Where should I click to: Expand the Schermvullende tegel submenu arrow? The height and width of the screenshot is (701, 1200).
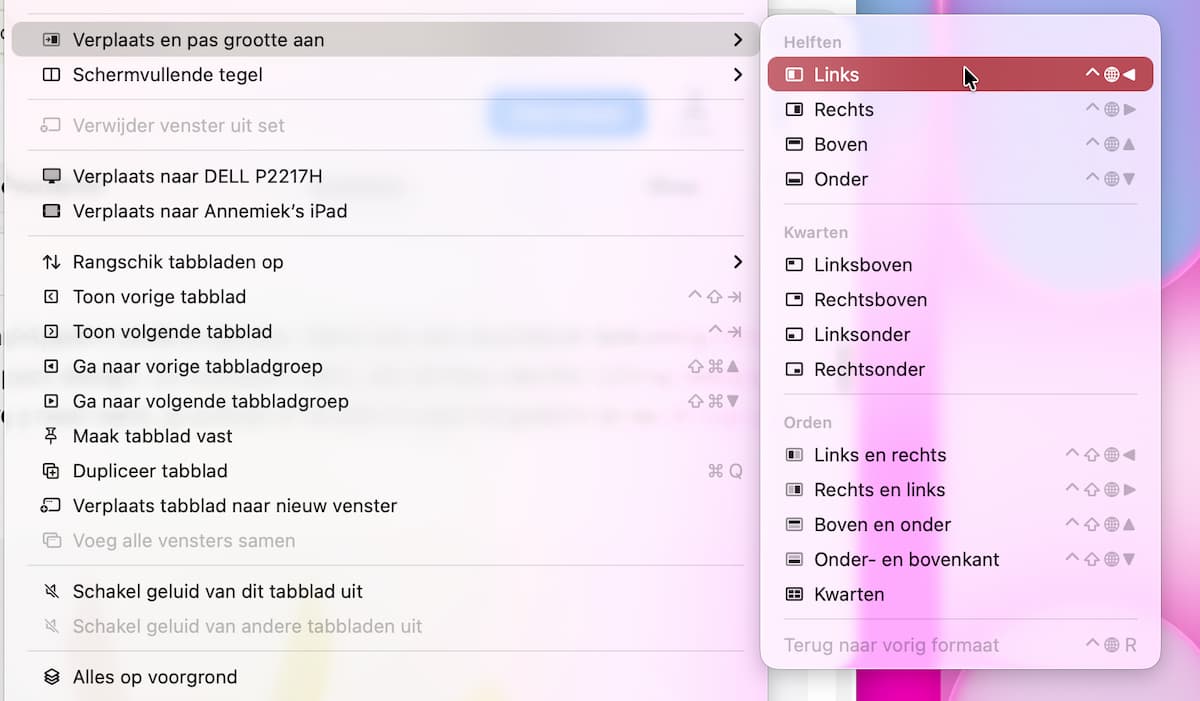click(x=738, y=75)
